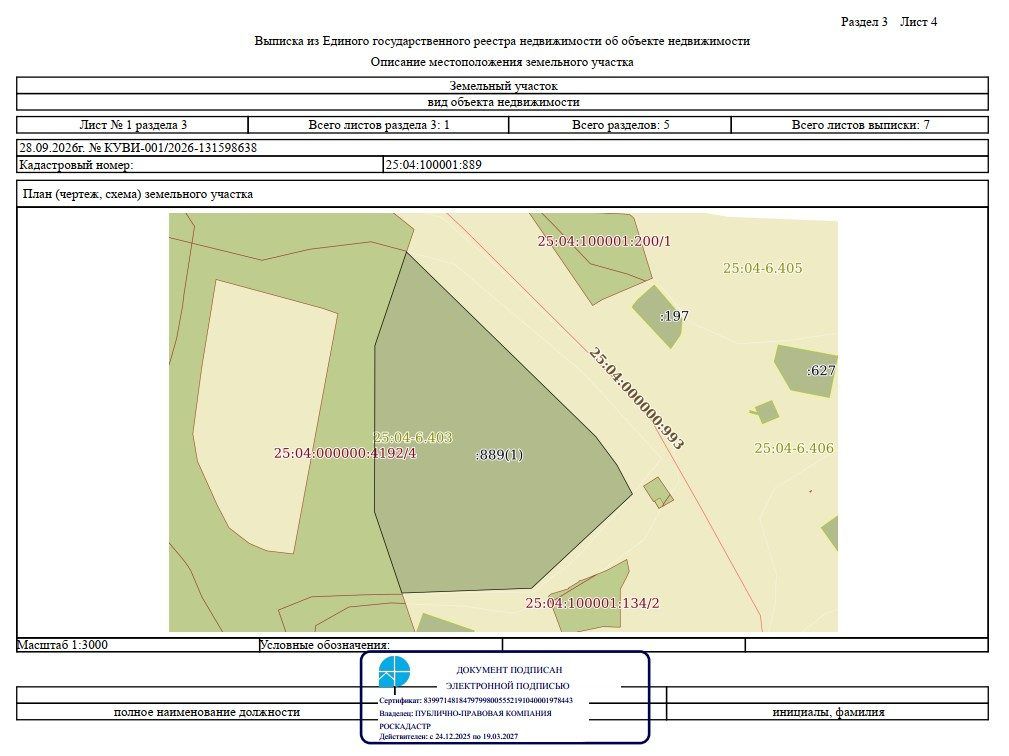Click the parcel label ":627" on the map
The height and width of the screenshot is (756, 1009).
[x=820, y=370]
